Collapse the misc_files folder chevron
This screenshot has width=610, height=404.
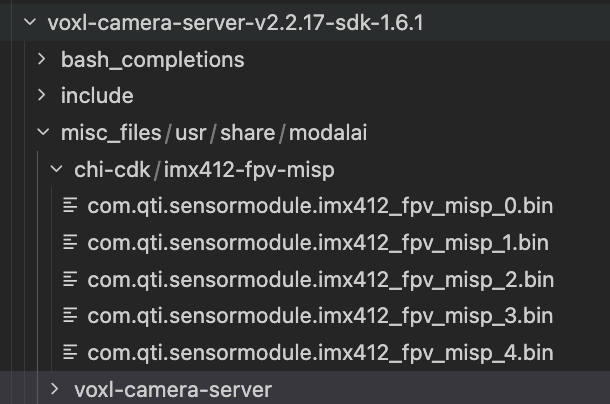point(42,132)
